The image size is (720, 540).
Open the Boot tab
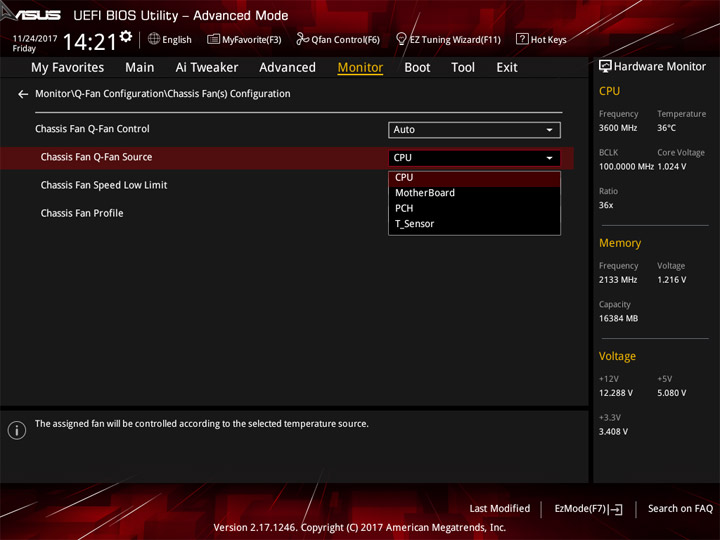coord(417,68)
